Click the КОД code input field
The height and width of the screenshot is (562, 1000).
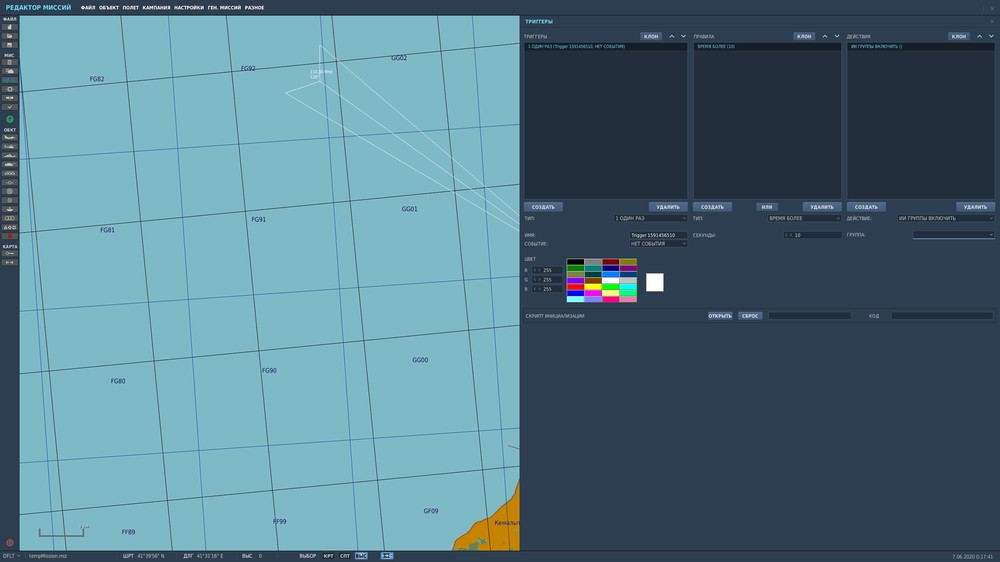tap(942, 316)
